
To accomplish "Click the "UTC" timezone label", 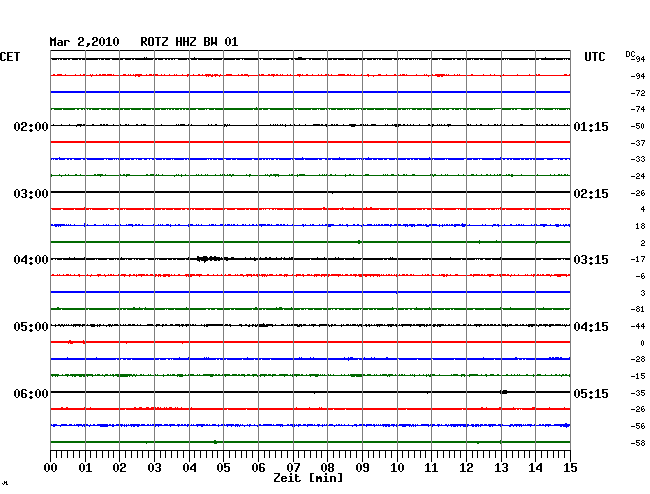I will coord(594,57).
